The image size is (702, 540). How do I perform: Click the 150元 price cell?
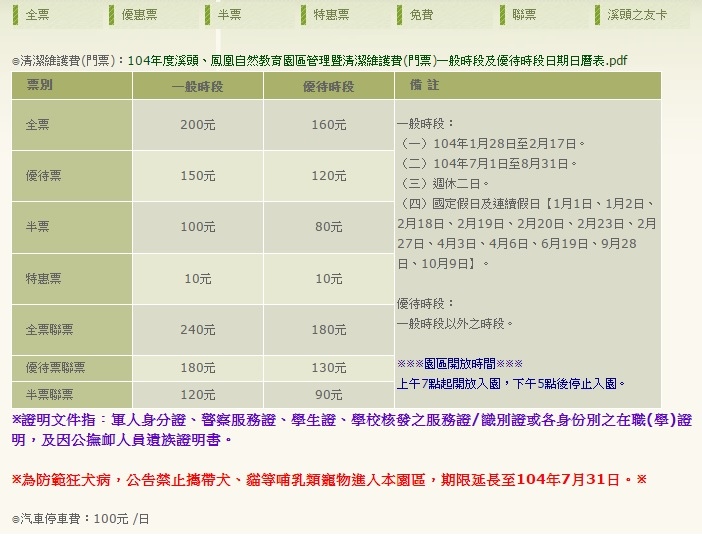(197, 176)
